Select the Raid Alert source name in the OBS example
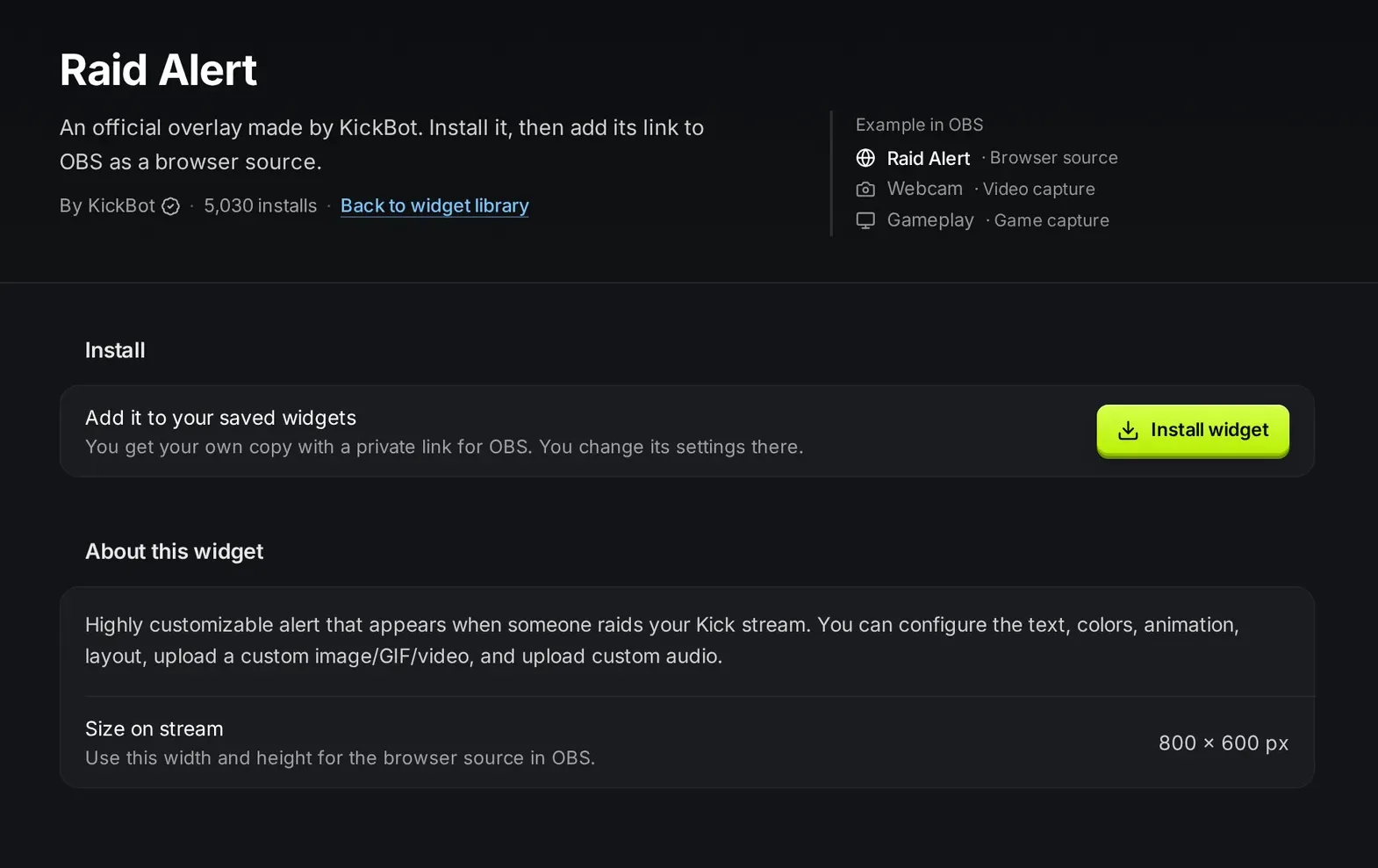This screenshot has height=868, width=1378. click(929, 158)
